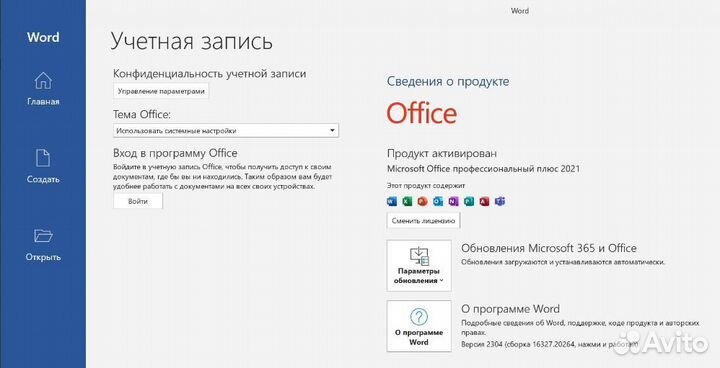720x368 pixels.
Task: Click the Продукт активирован text
Action: pyautogui.click(x=442, y=153)
